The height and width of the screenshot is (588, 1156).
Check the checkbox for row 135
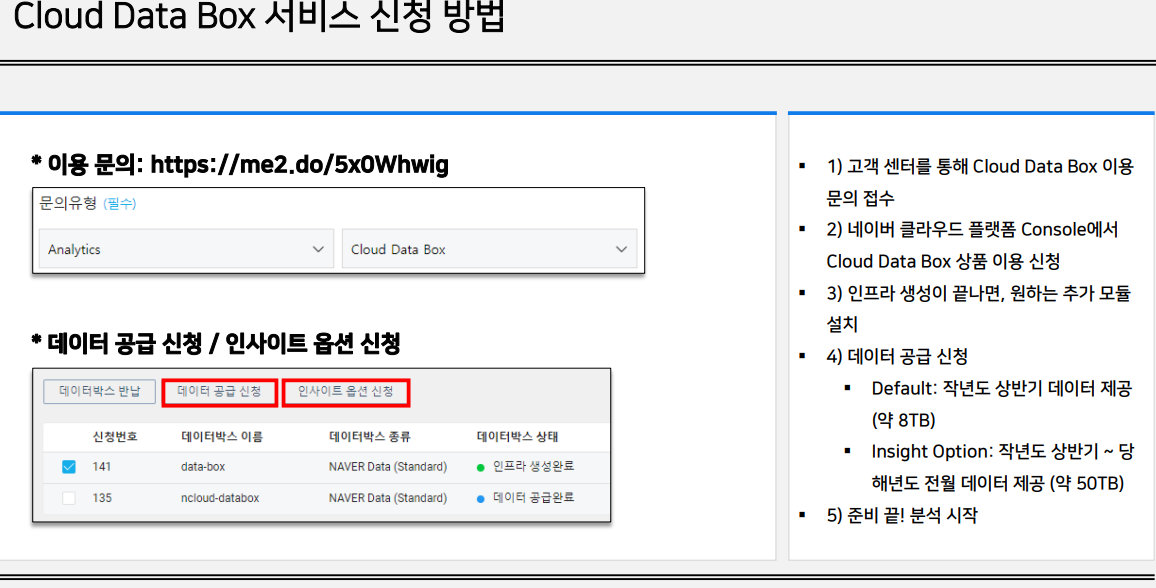(69, 498)
